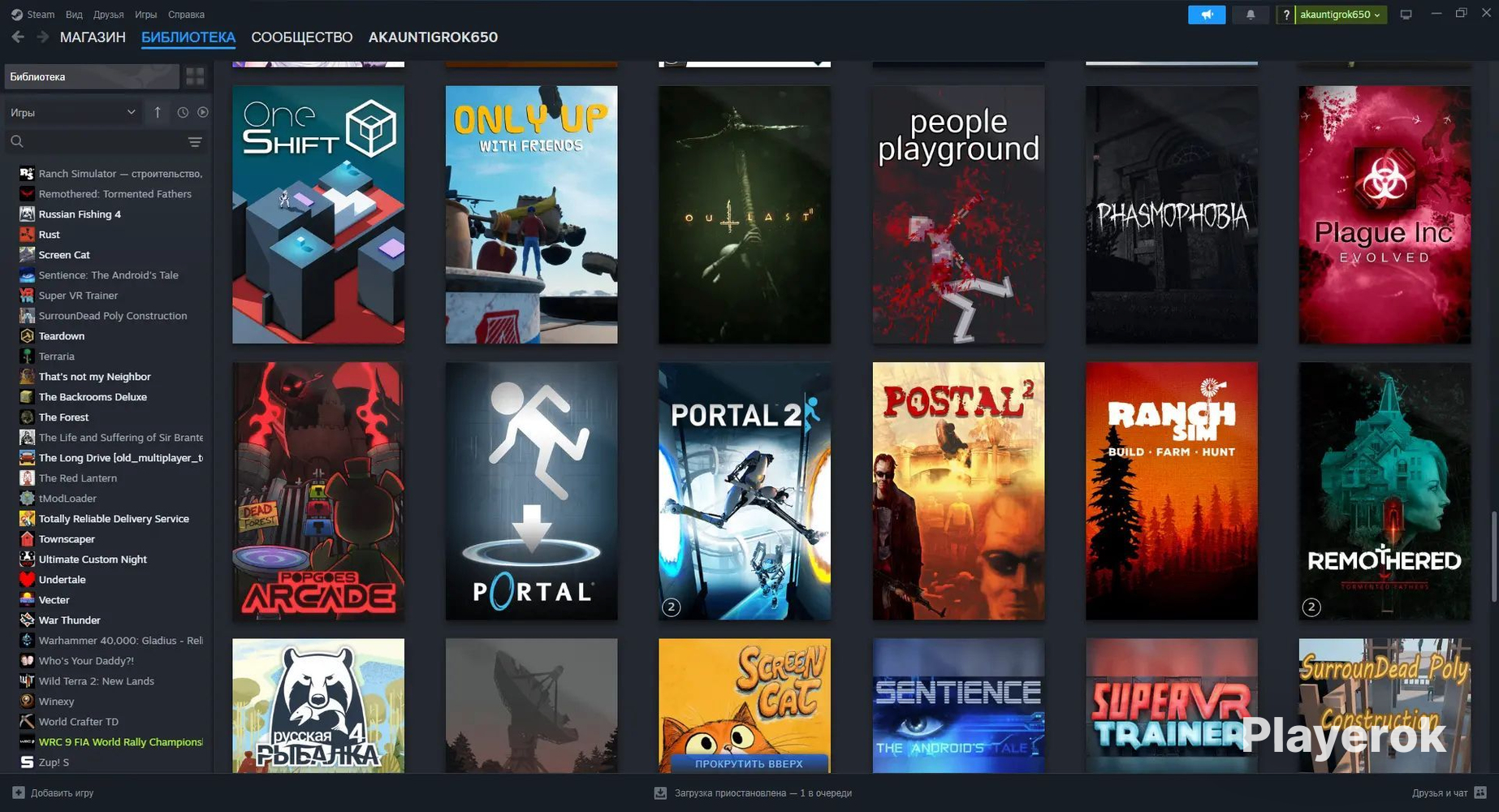Open the Outlast II game cover
This screenshot has width=1499, height=812.
745,214
